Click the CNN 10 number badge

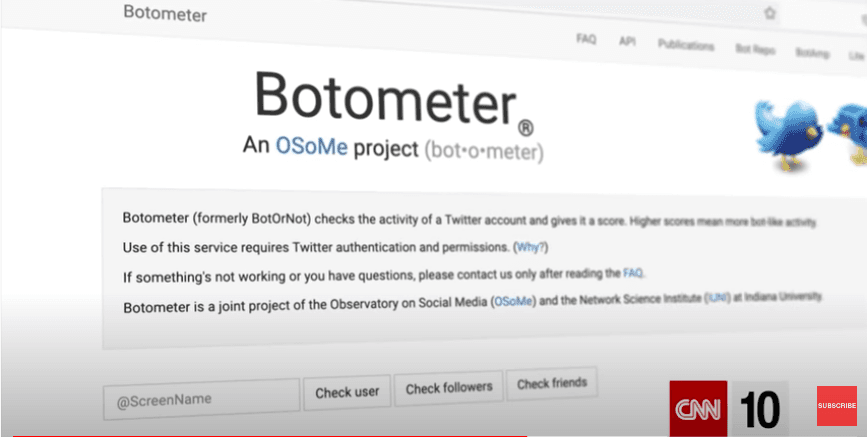click(x=760, y=409)
